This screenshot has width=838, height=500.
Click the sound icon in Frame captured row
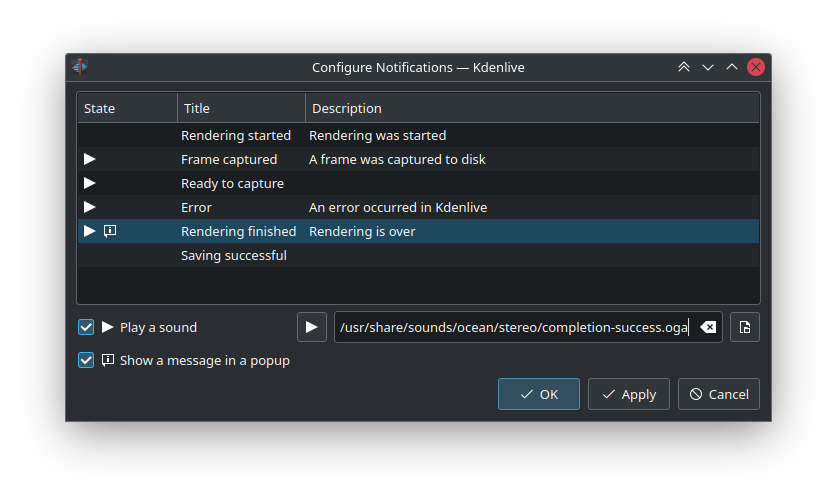(x=90, y=159)
